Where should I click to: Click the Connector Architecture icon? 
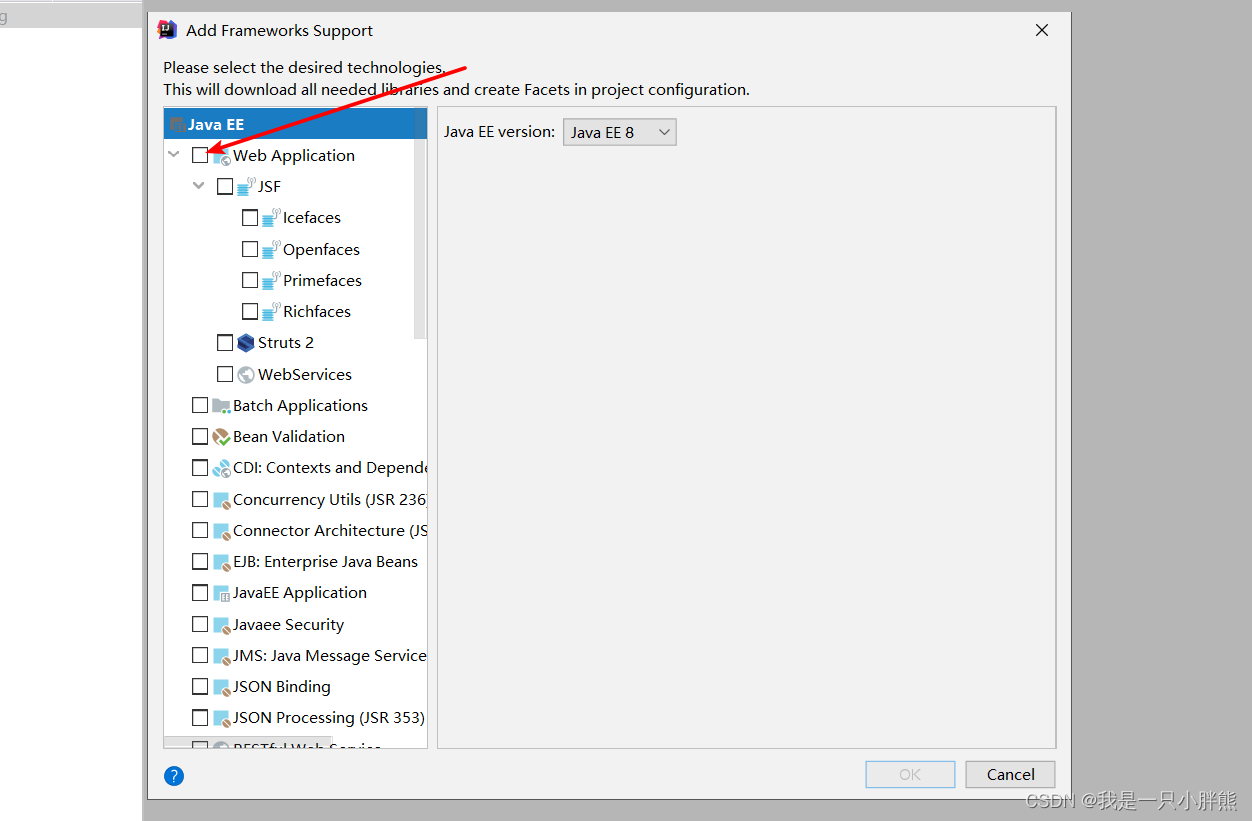click(x=221, y=531)
